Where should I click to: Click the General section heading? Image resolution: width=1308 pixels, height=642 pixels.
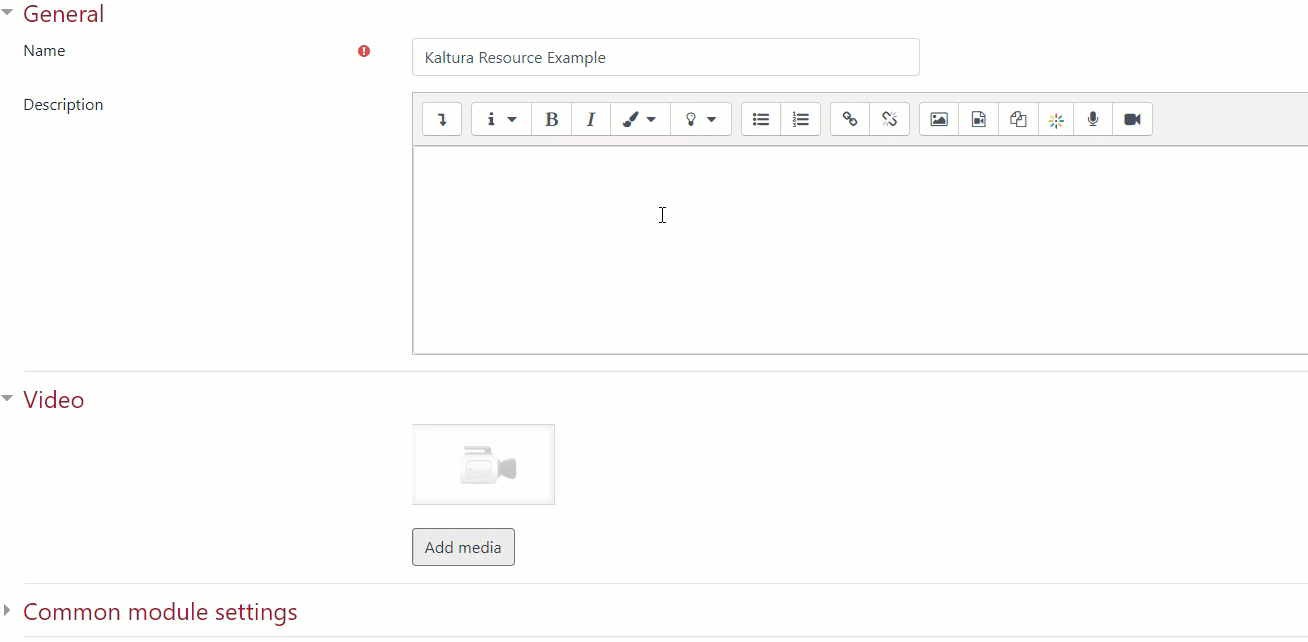tap(63, 14)
